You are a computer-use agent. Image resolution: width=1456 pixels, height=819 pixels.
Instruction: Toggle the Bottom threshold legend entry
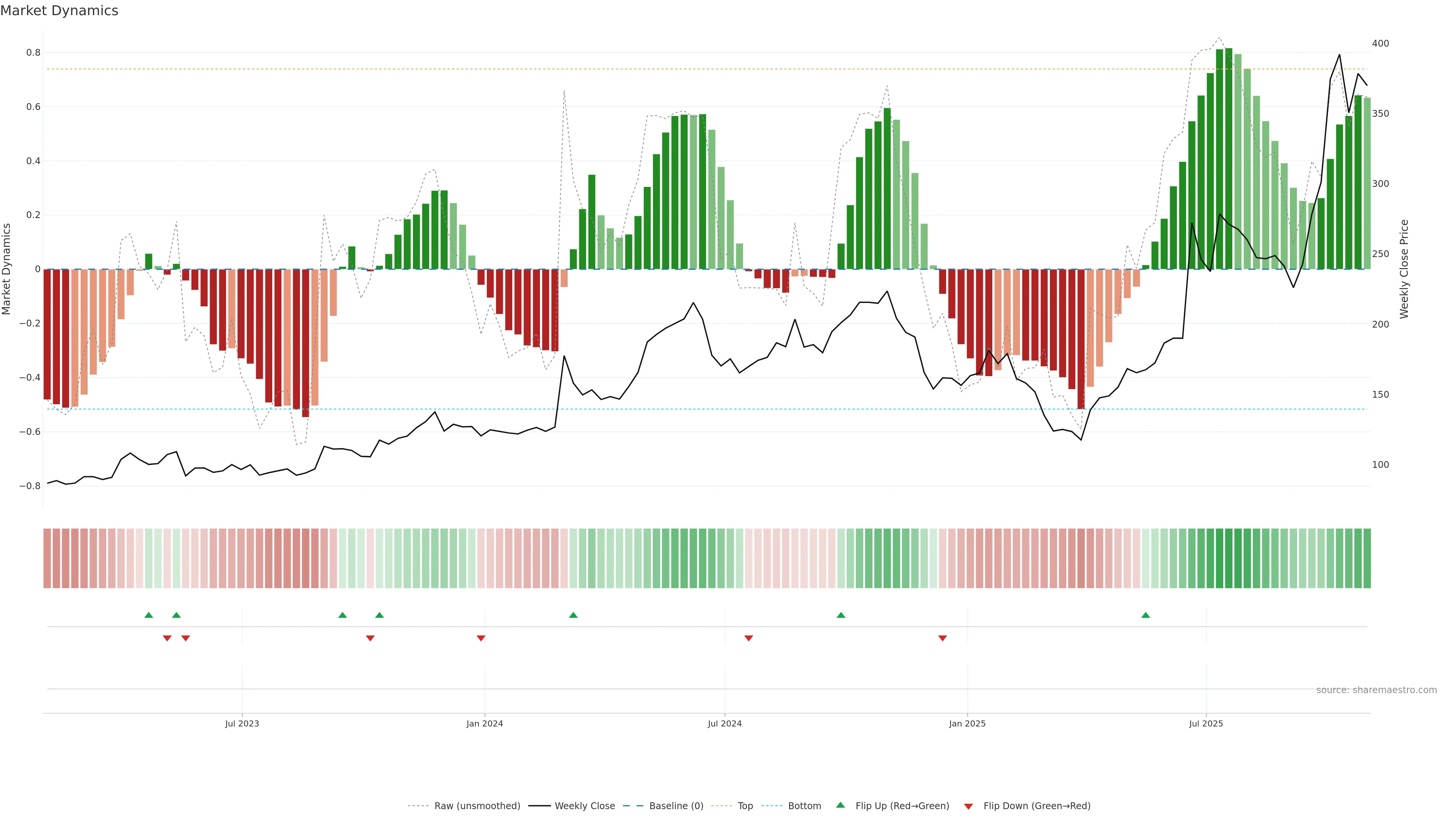pyautogui.click(x=804, y=806)
